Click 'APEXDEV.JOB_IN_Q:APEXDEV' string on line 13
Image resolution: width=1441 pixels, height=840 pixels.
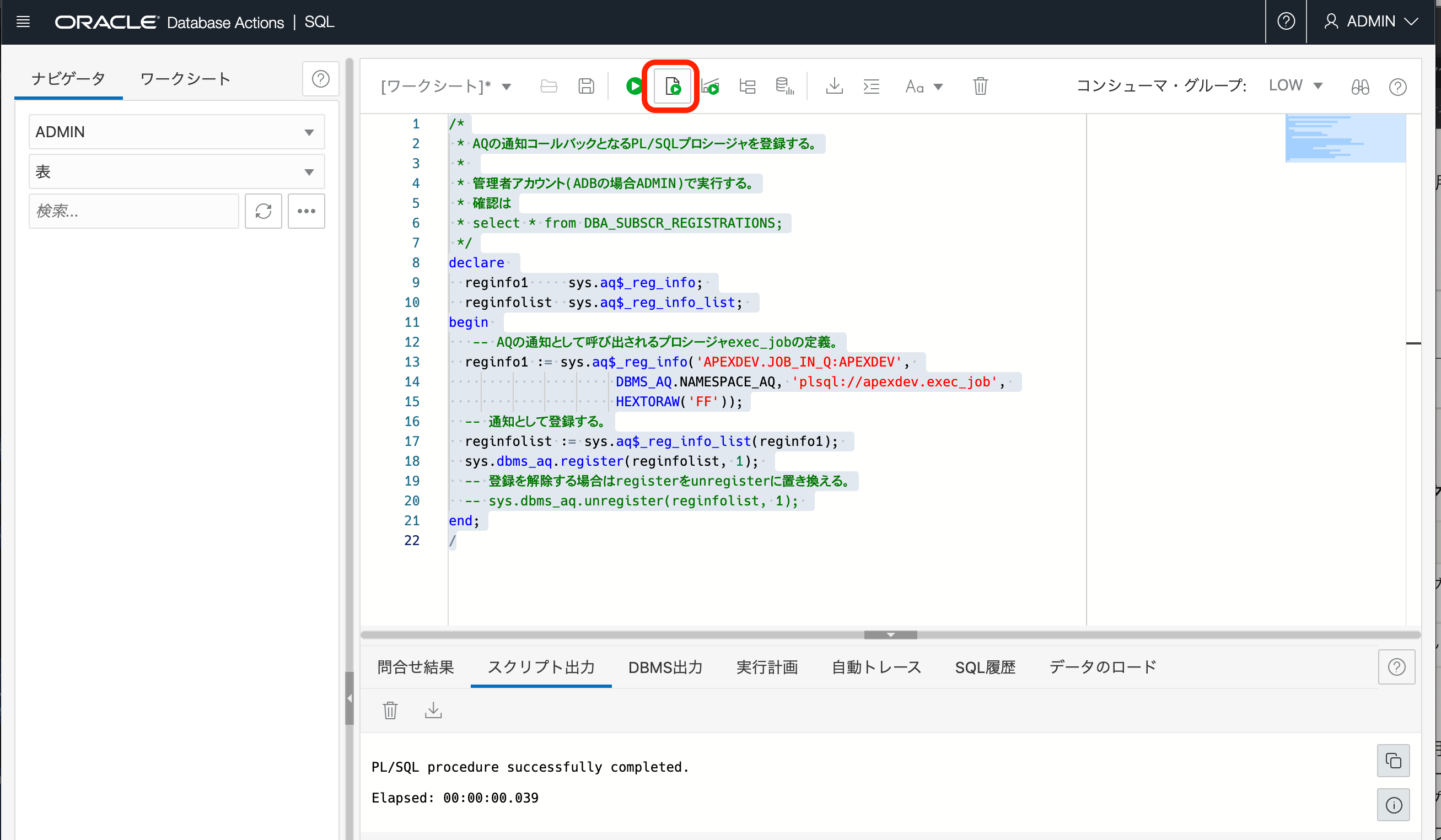(799, 362)
